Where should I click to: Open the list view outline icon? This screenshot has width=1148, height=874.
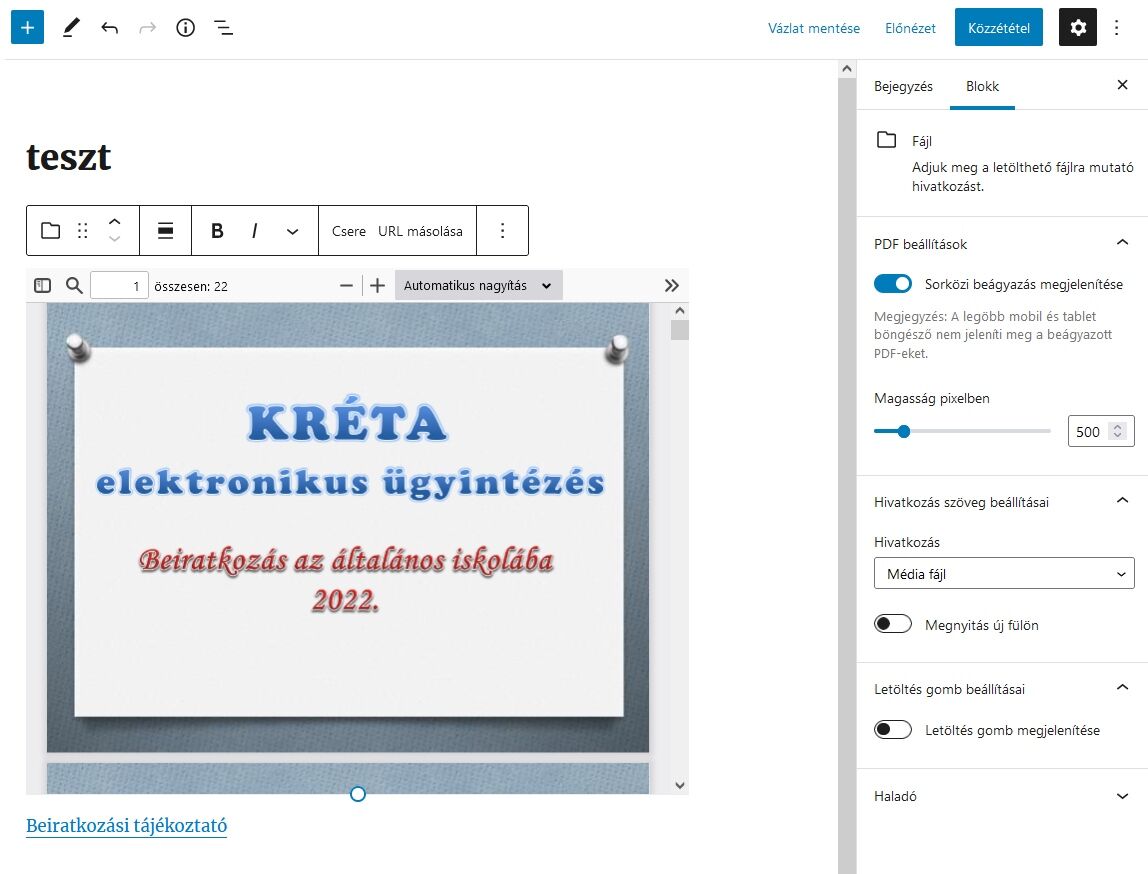[223, 28]
